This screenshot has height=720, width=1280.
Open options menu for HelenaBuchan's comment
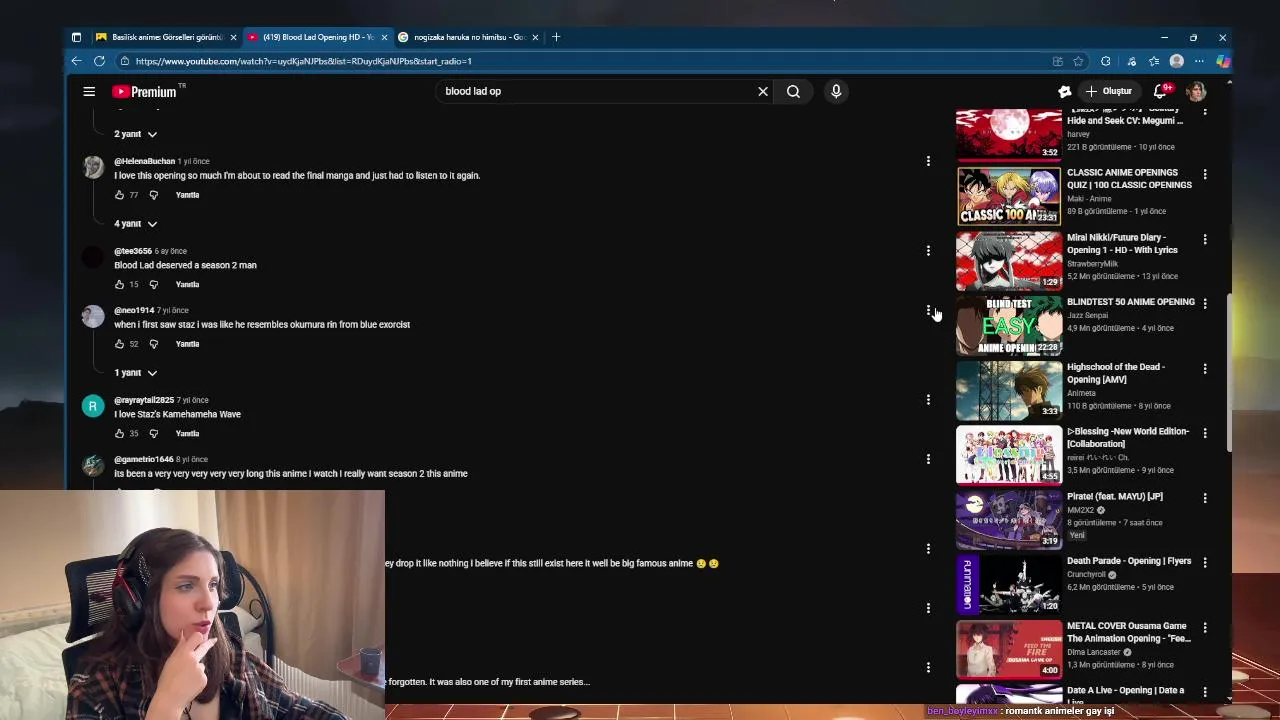(928, 161)
